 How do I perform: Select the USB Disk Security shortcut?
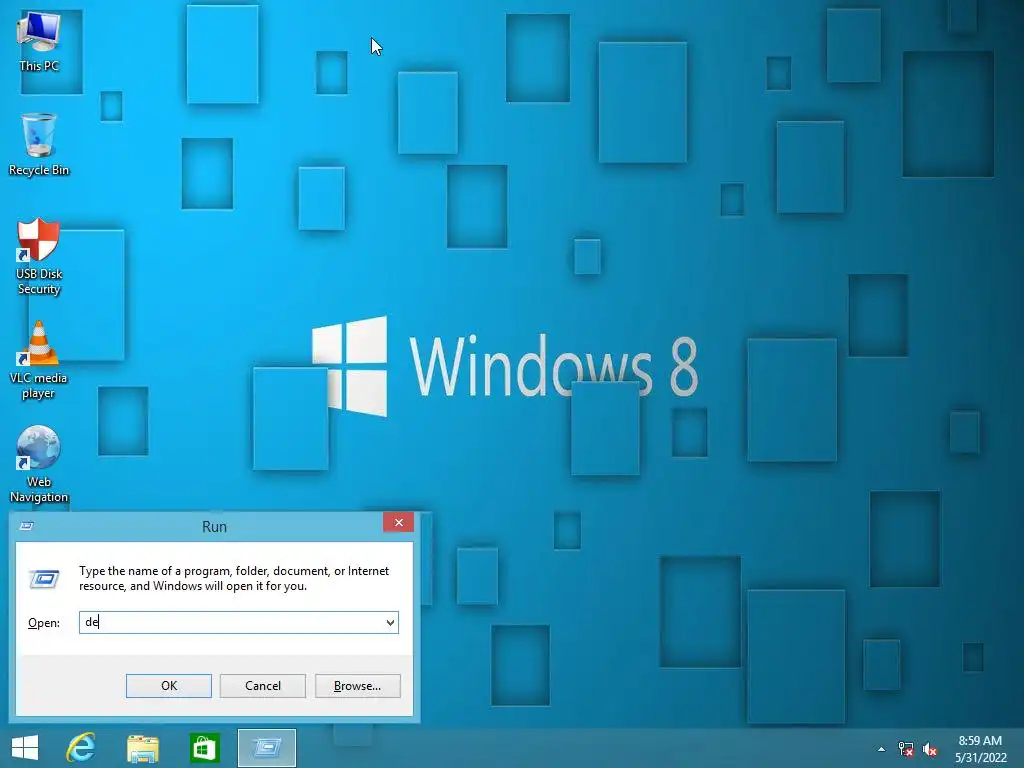(39, 257)
